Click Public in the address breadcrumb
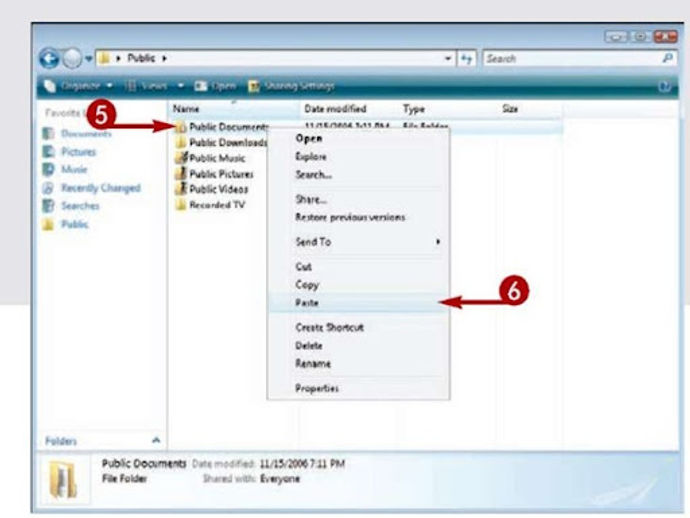This screenshot has height=518, width=690. 141,58
